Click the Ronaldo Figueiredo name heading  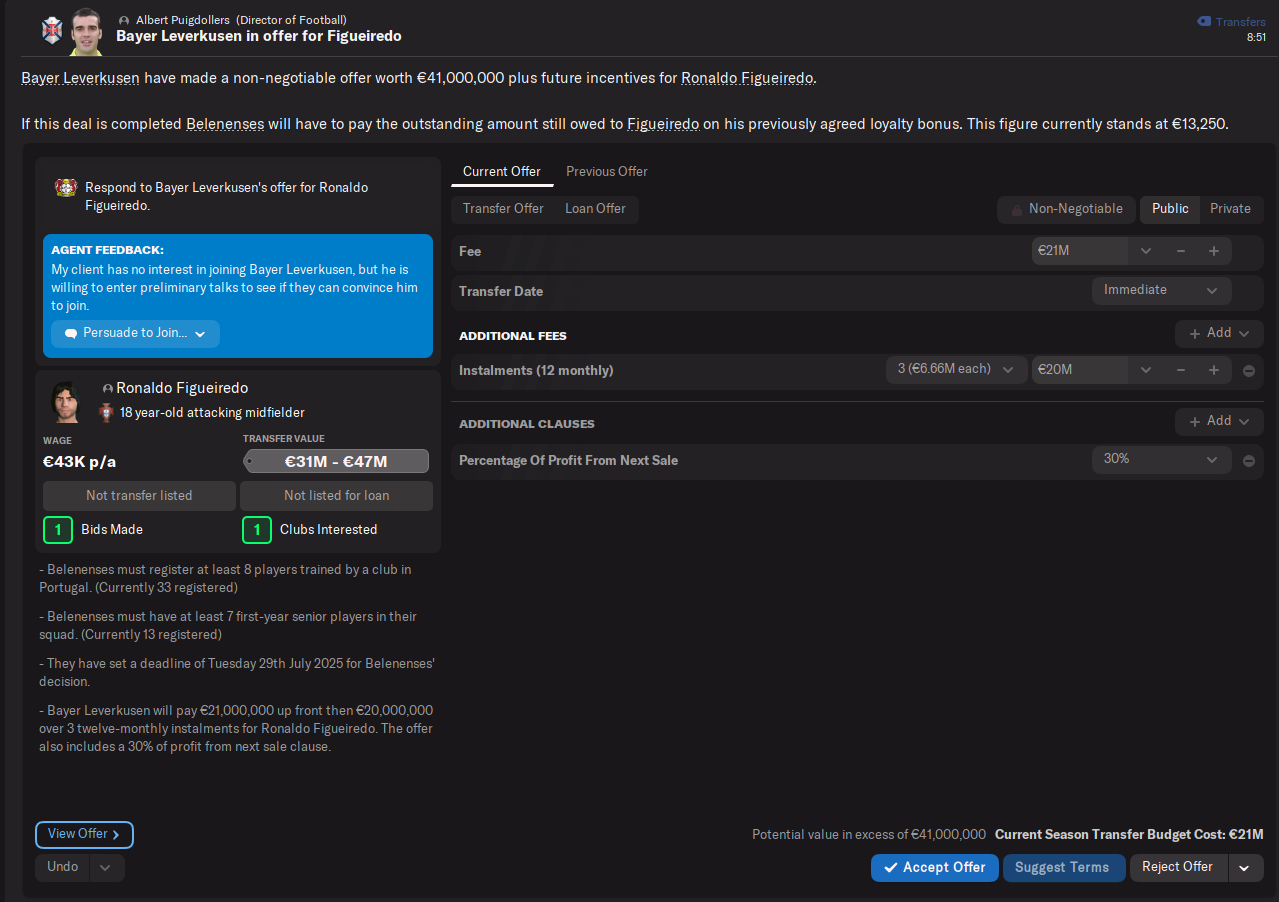coord(182,388)
